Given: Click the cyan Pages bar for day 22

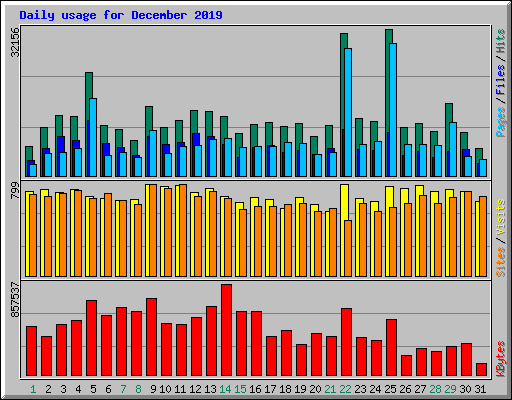Looking at the screenshot, I should (x=348, y=112).
